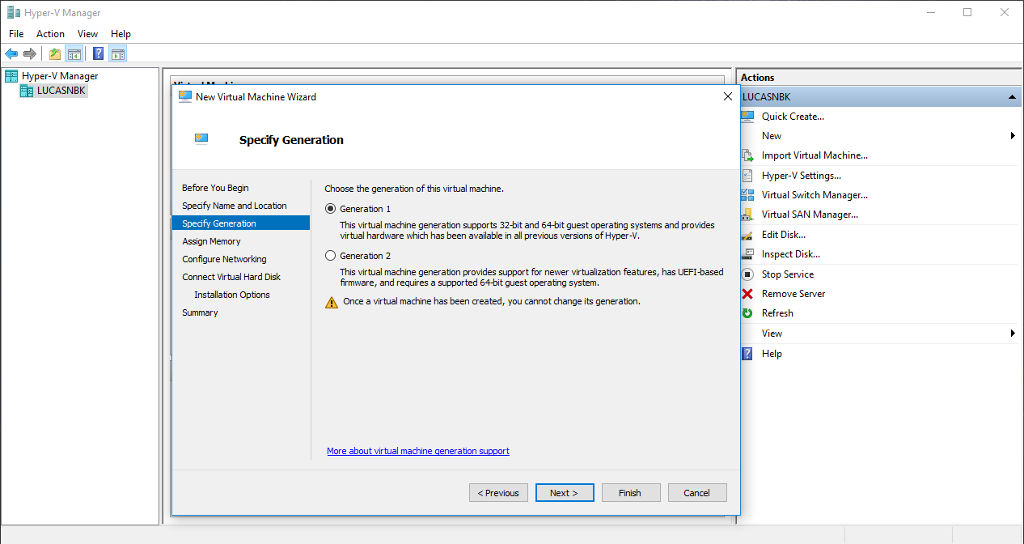Click the Stop Service icon

coord(747,274)
